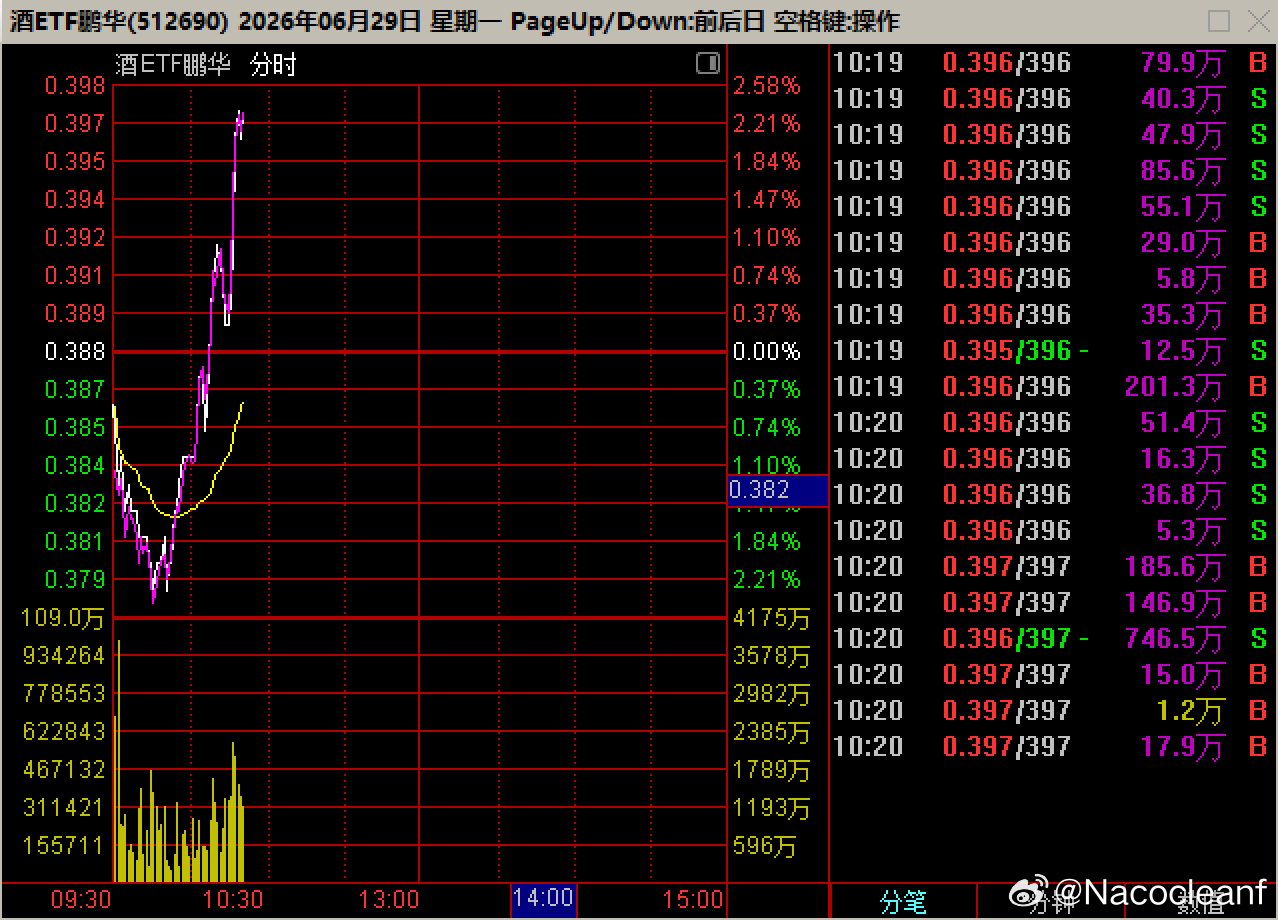Click the small panel toggle icon above the chart
This screenshot has height=920, width=1278.
(x=707, y=64)
